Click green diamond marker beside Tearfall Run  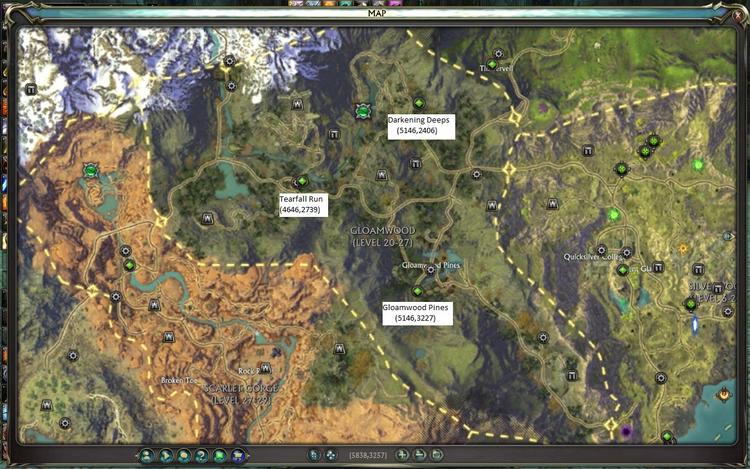tap(302, 181)
